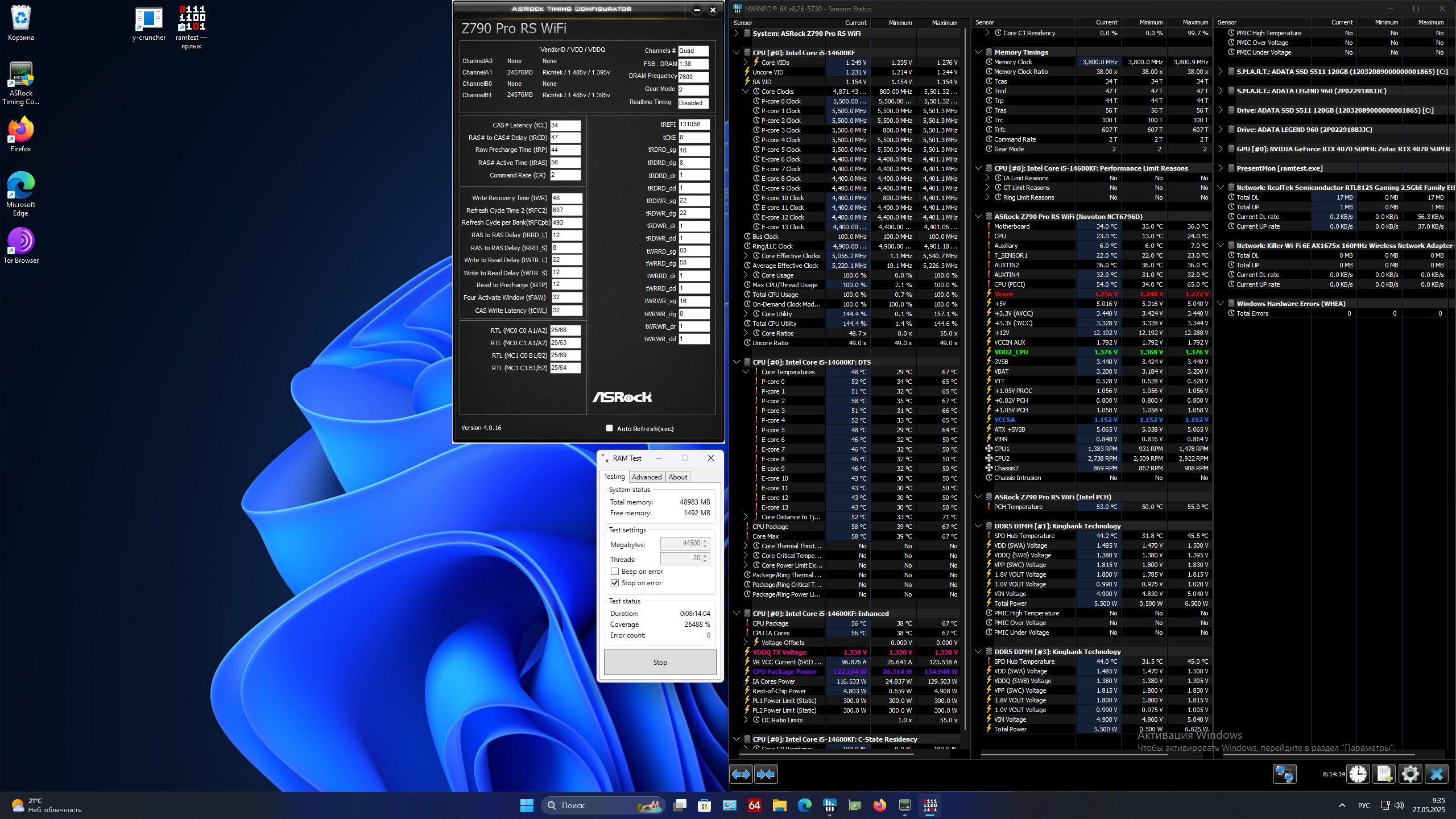Image resolution: width=1456 pixels, height=819 pixels.
Task: Click the tREFI value input field
Action: pos(693,125)
